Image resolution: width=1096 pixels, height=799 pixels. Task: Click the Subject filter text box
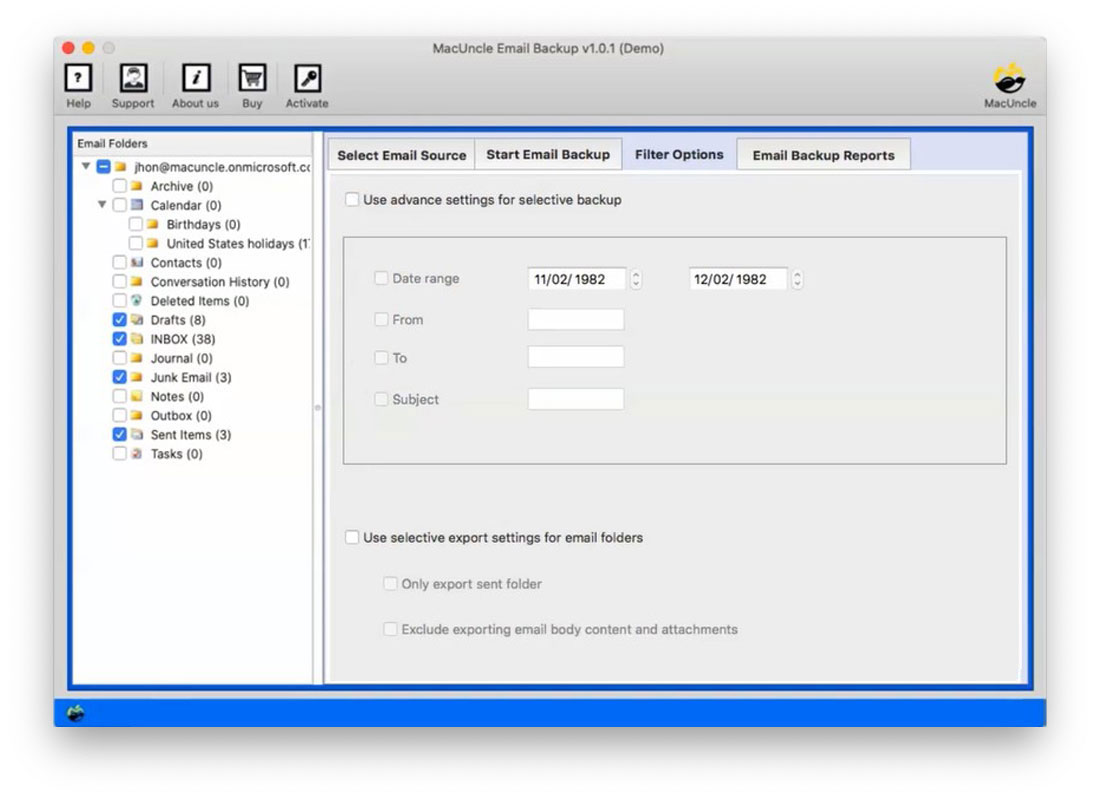click(x=575, y=398)
